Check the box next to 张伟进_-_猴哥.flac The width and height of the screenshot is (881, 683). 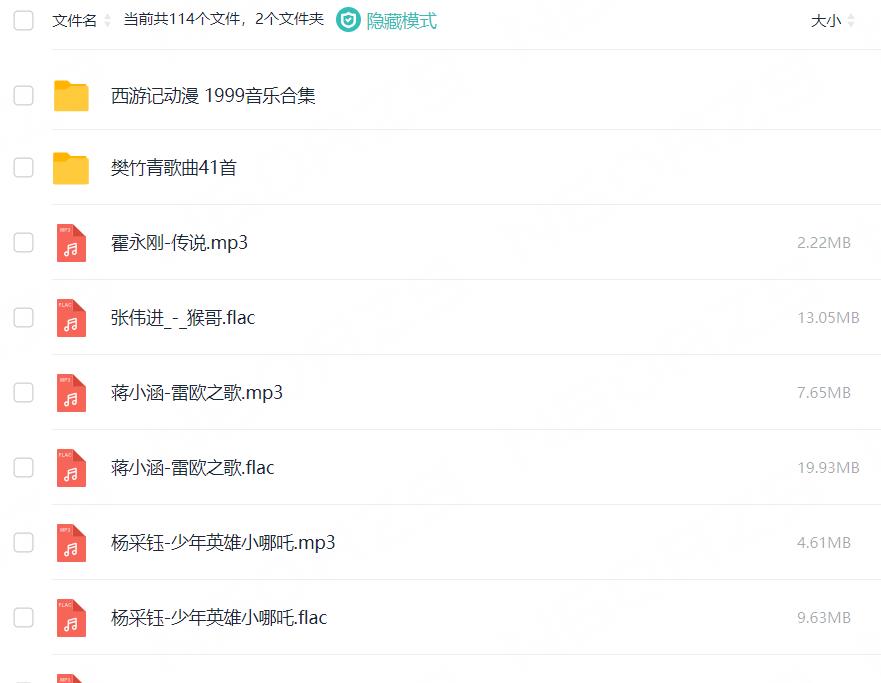point(22,318)
